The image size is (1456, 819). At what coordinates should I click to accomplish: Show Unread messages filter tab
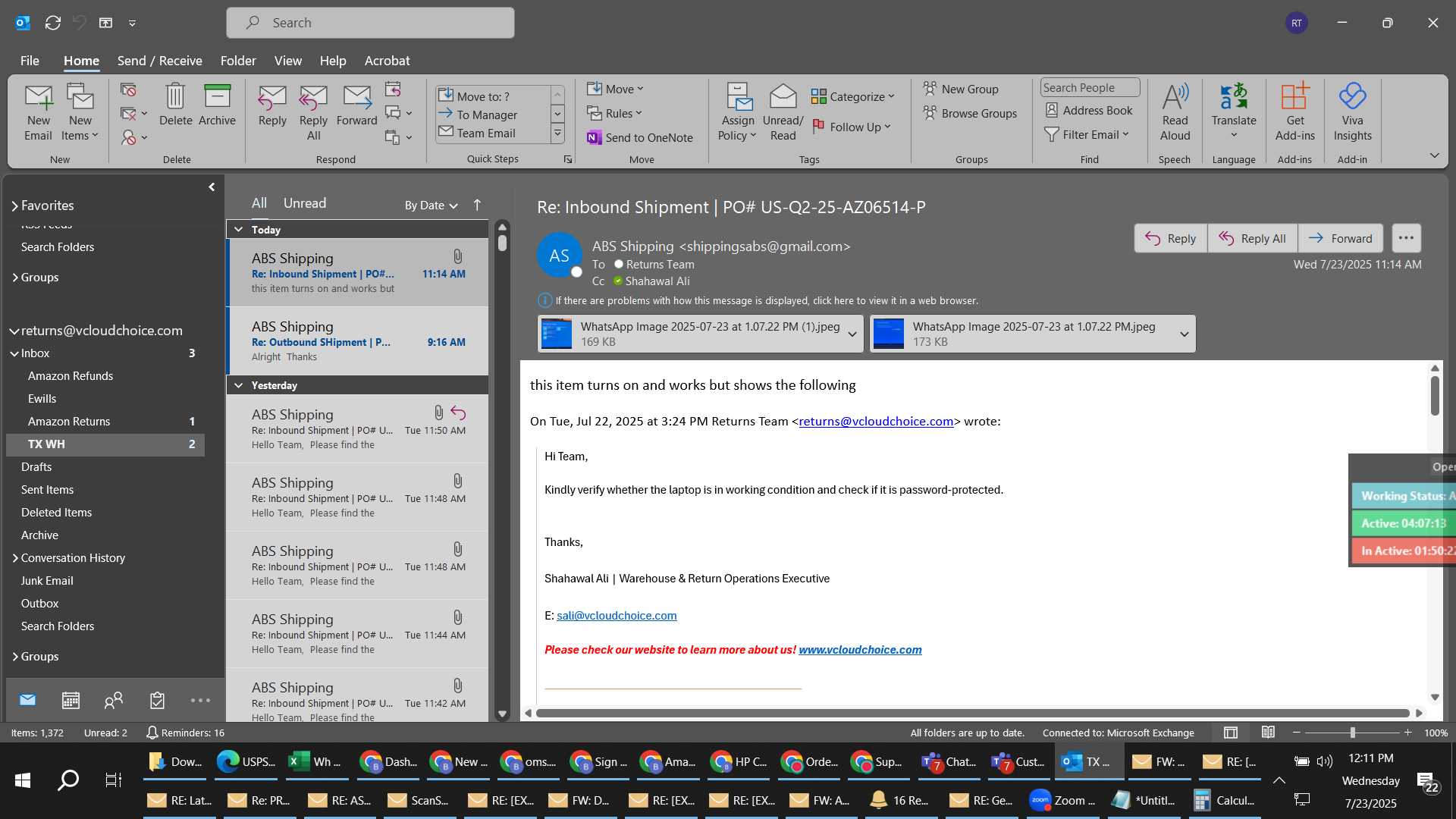click(305, 203)
